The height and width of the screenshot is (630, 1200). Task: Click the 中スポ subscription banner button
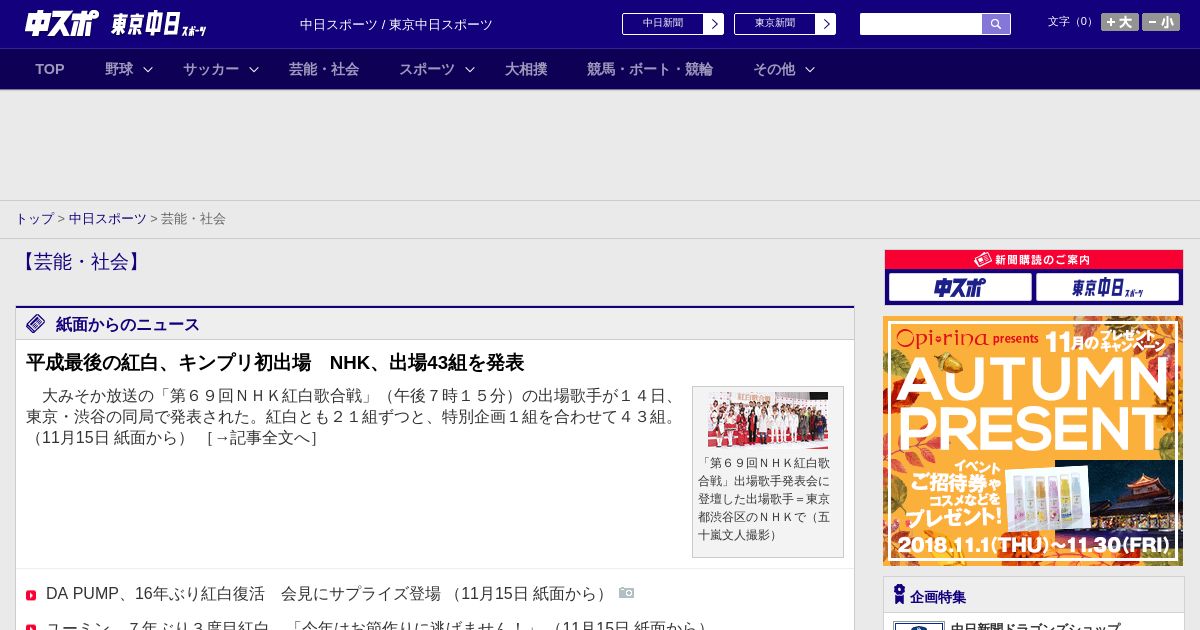960,288
